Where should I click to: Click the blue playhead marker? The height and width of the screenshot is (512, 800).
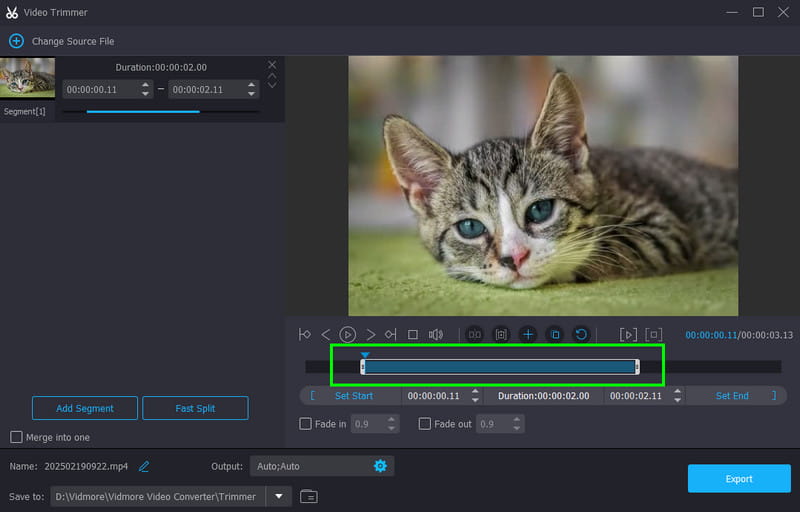point(365,355)
